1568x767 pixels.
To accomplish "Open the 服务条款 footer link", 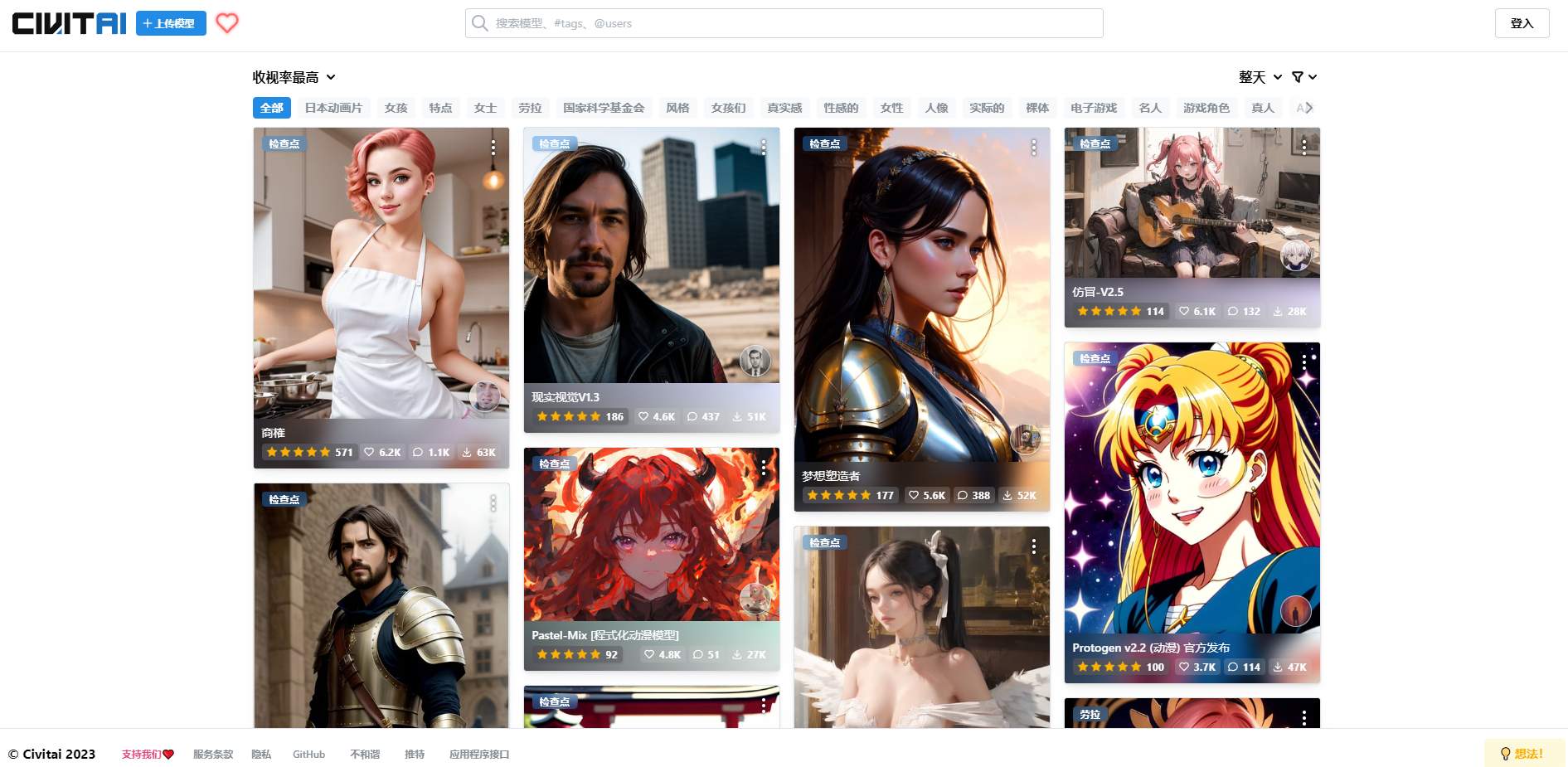I will tap(213, 755).
